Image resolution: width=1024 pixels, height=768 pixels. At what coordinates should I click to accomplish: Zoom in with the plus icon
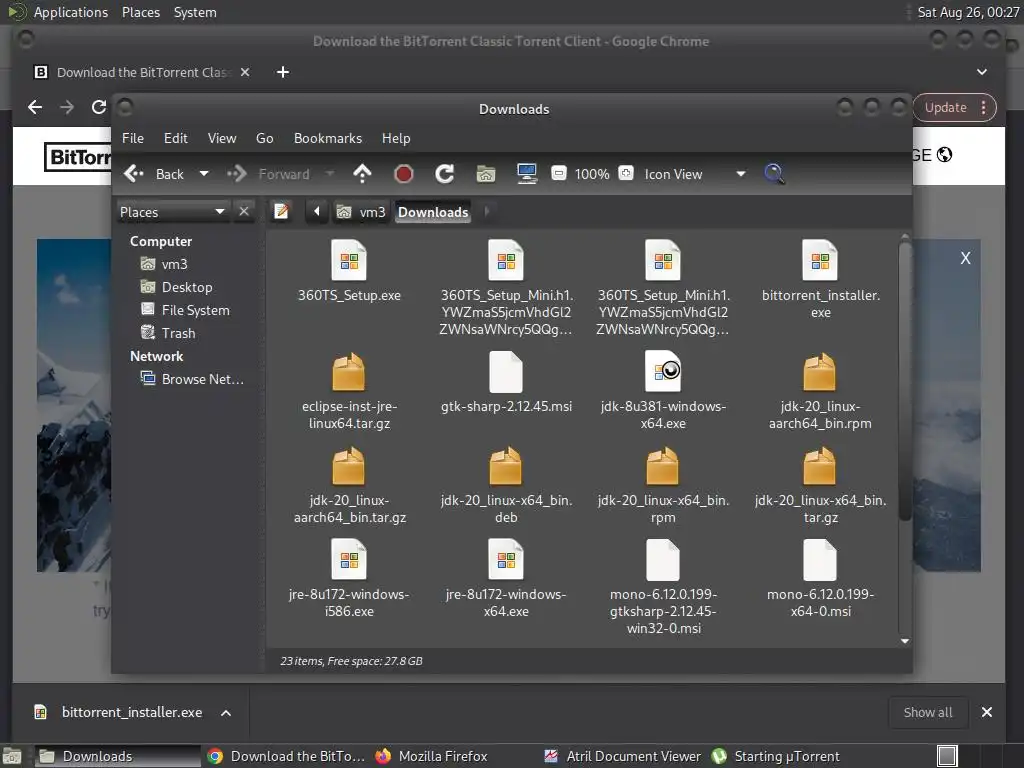[x=626, y=173]
